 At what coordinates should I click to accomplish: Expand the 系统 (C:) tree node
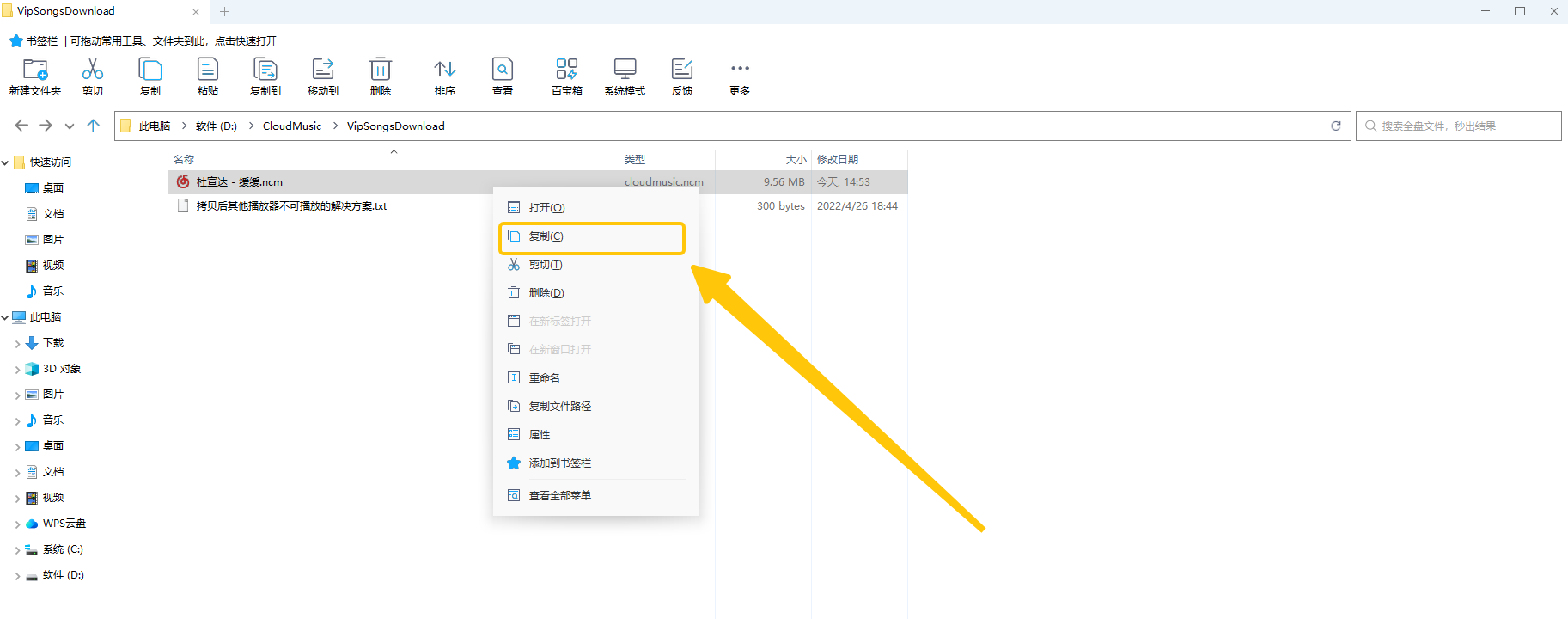pyautogui.click(x=18, y=550)
